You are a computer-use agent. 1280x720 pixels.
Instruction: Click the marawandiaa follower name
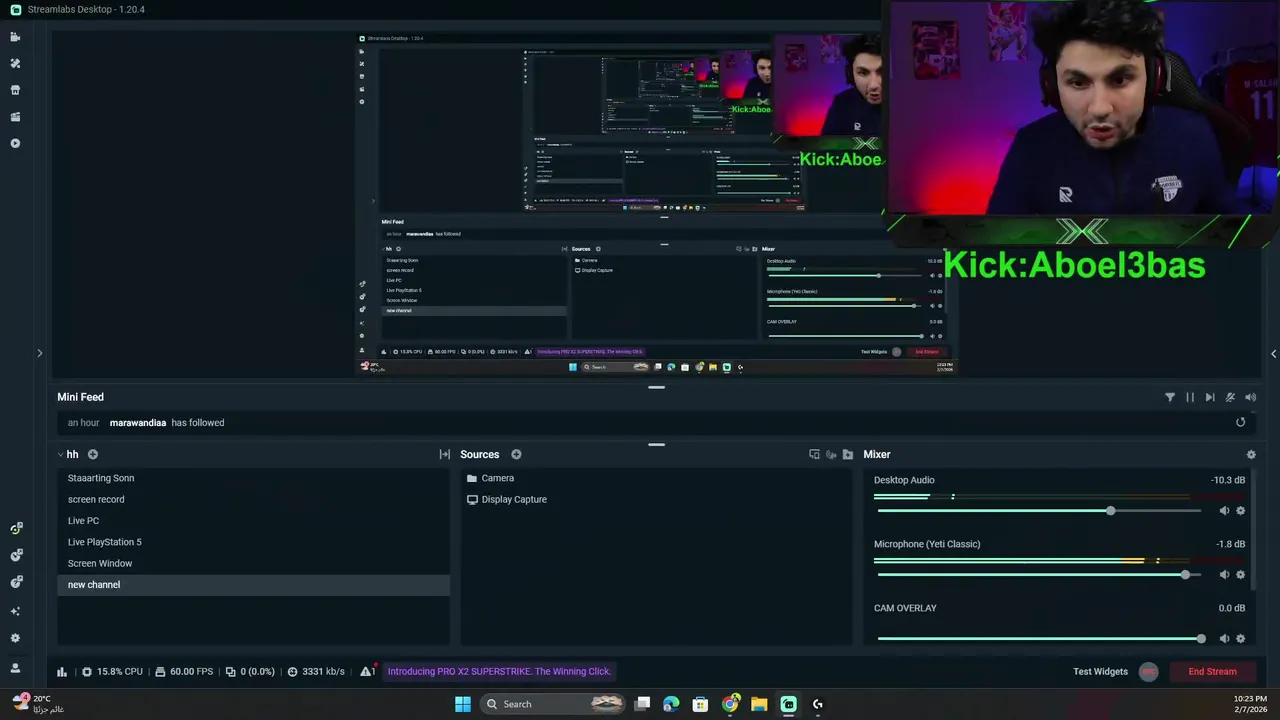coord(138,423)
